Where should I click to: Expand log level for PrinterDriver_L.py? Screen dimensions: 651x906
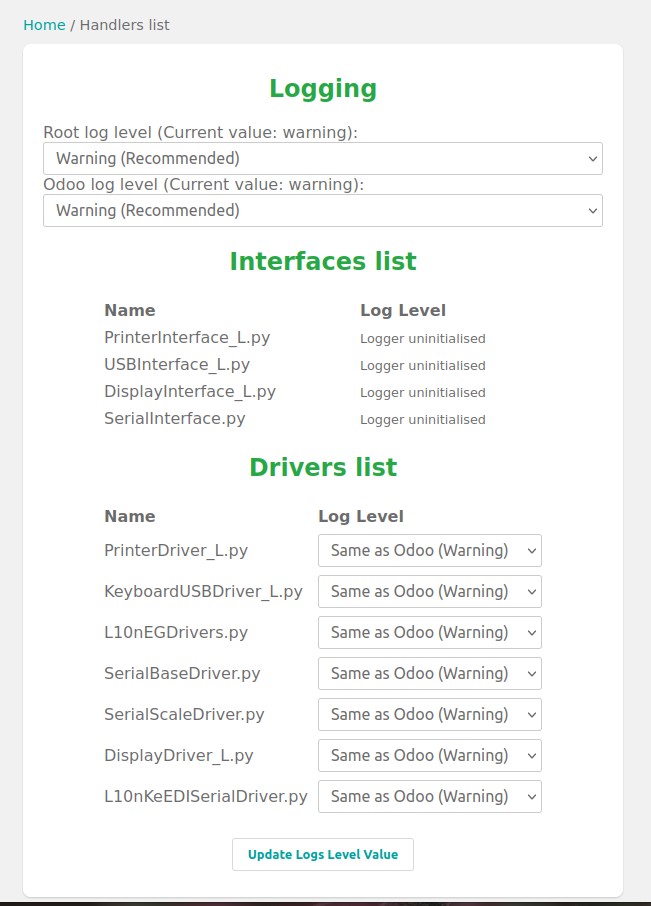click(x=430, y=551)
